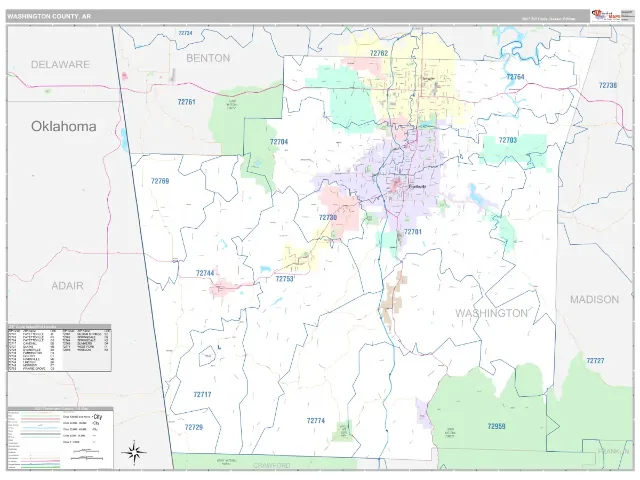The width and height of the screenshot is (640, 480).
Task: Open the ZIP code index table
Action: click(x=60, y=348)
